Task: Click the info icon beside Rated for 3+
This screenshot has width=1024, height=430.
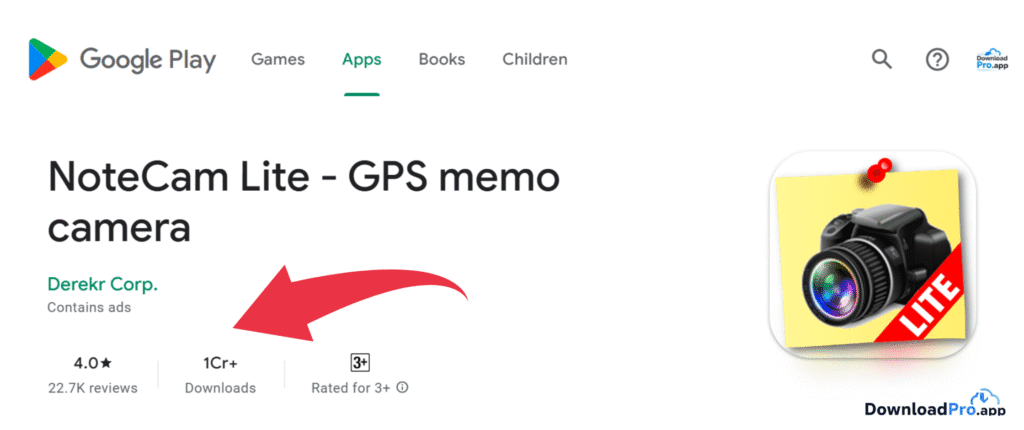Action: point(403,388)
